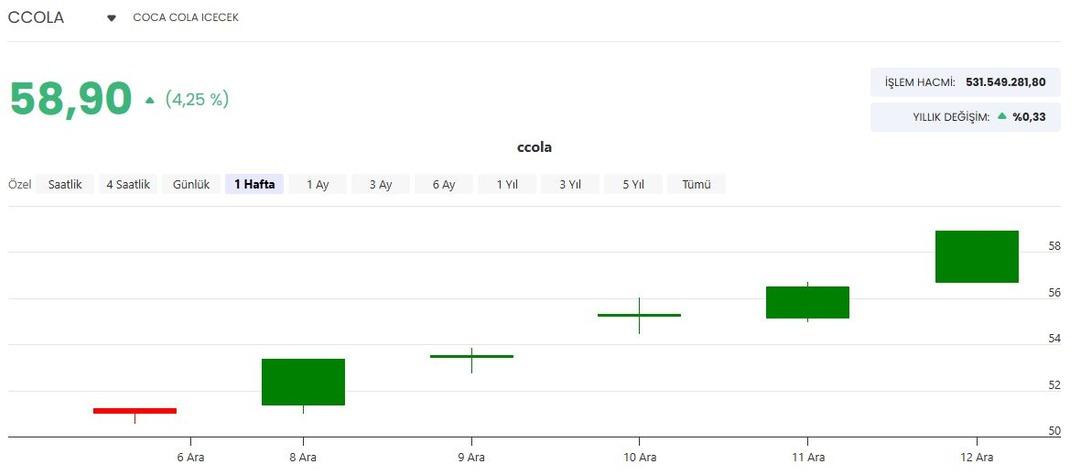The width and height of the screenshot is (1080, 475).
Task: Click the CCOLA stock symbol
Action: (x=36, y=17)
